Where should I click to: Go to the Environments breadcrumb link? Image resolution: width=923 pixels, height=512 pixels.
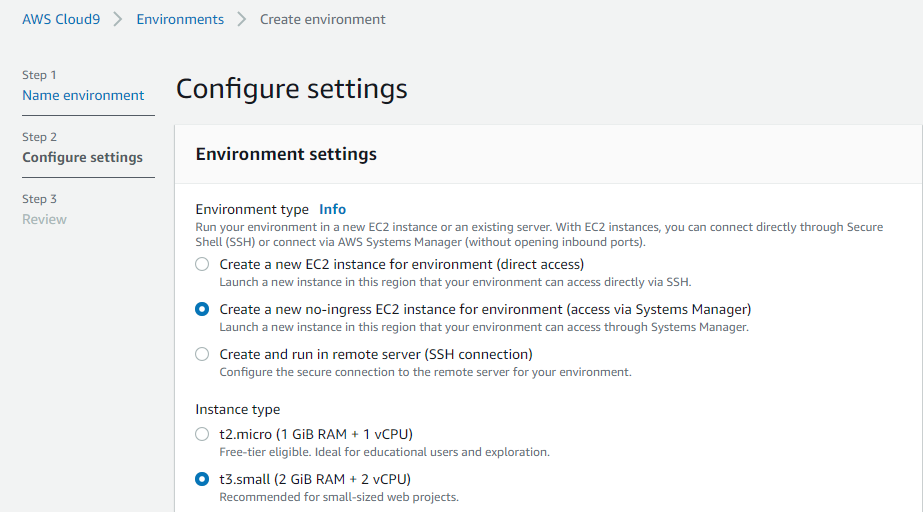tap(180, 19)
